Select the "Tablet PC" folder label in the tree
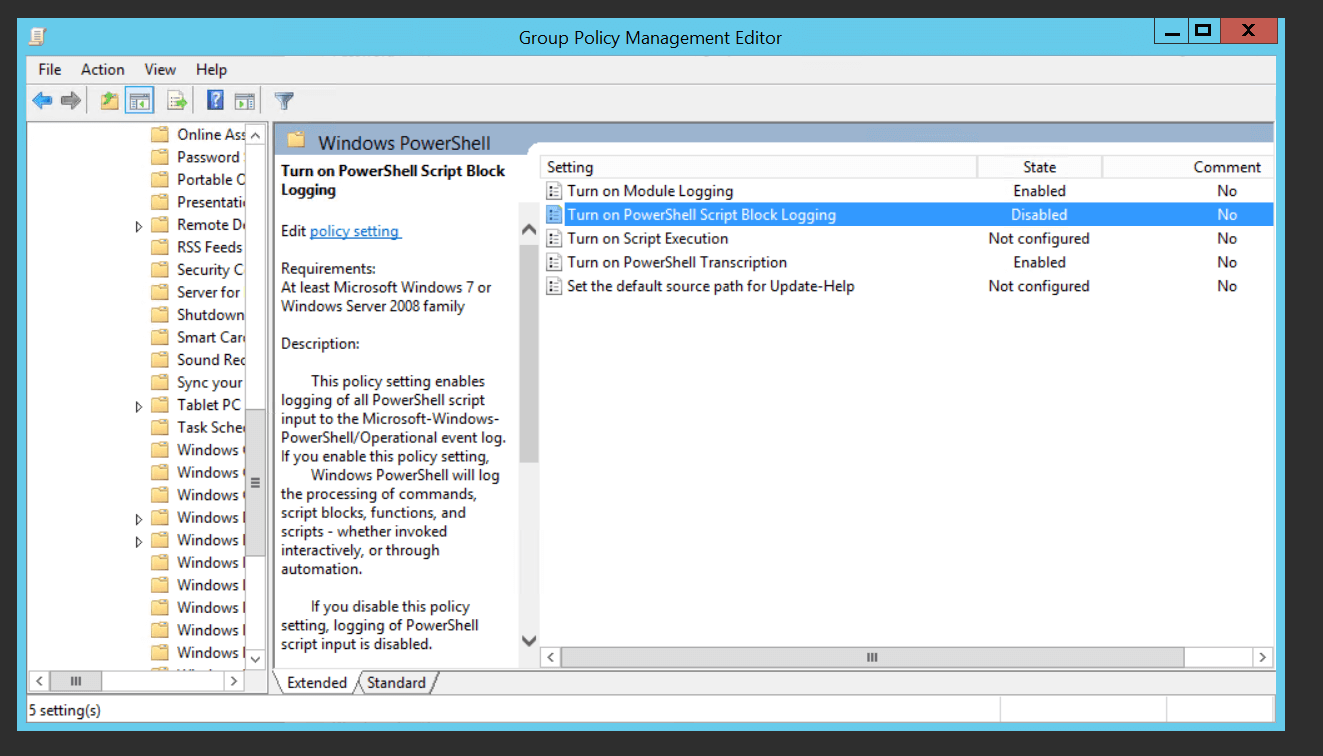Screen dimensions: 1323x756 click(x=209, y=404)
